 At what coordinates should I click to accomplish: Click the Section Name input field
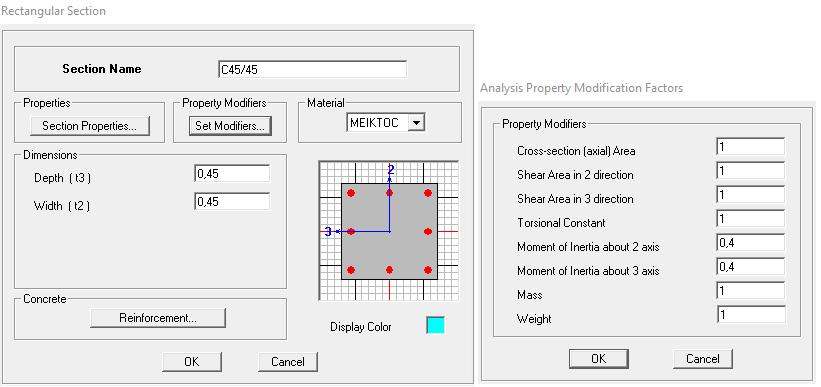click(x=312, y=70)
